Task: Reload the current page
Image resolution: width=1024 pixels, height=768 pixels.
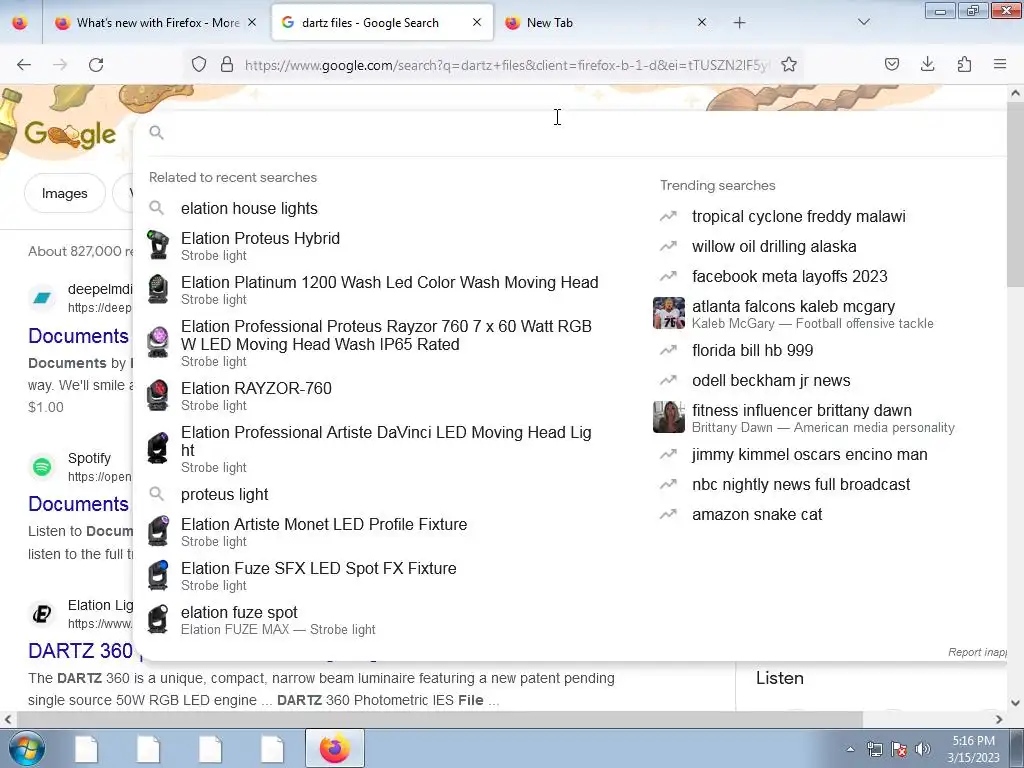Action: coord(96,64)
